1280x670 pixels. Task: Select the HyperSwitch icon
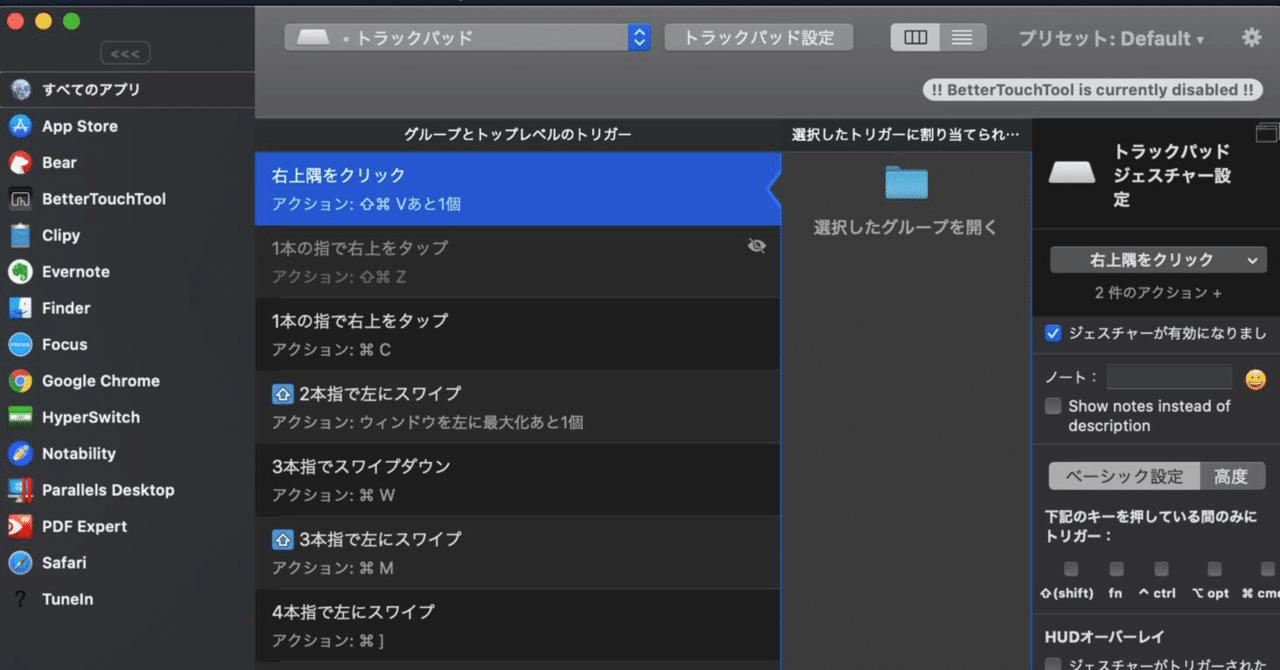tap(21, 417)
